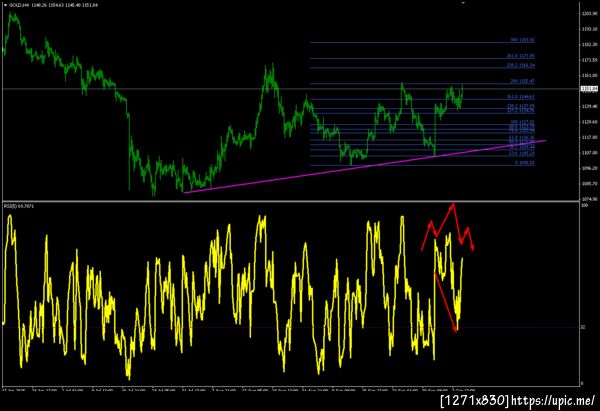Click Fibonacci level 261.8 label
Screen dimensions: 600x411
(x=521, y=56)
